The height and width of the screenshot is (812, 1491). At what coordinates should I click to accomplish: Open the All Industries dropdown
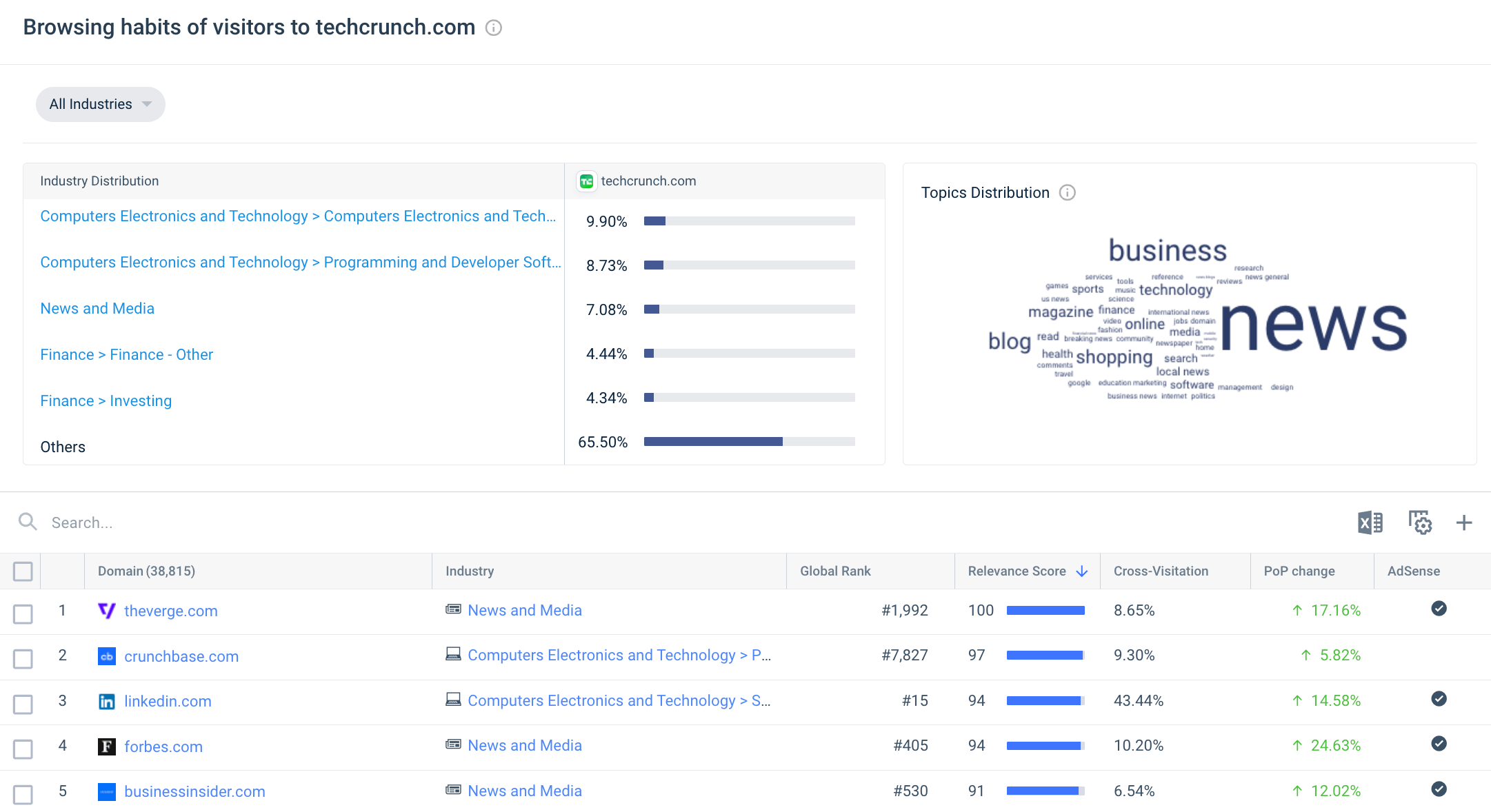(x=101, y=104)
